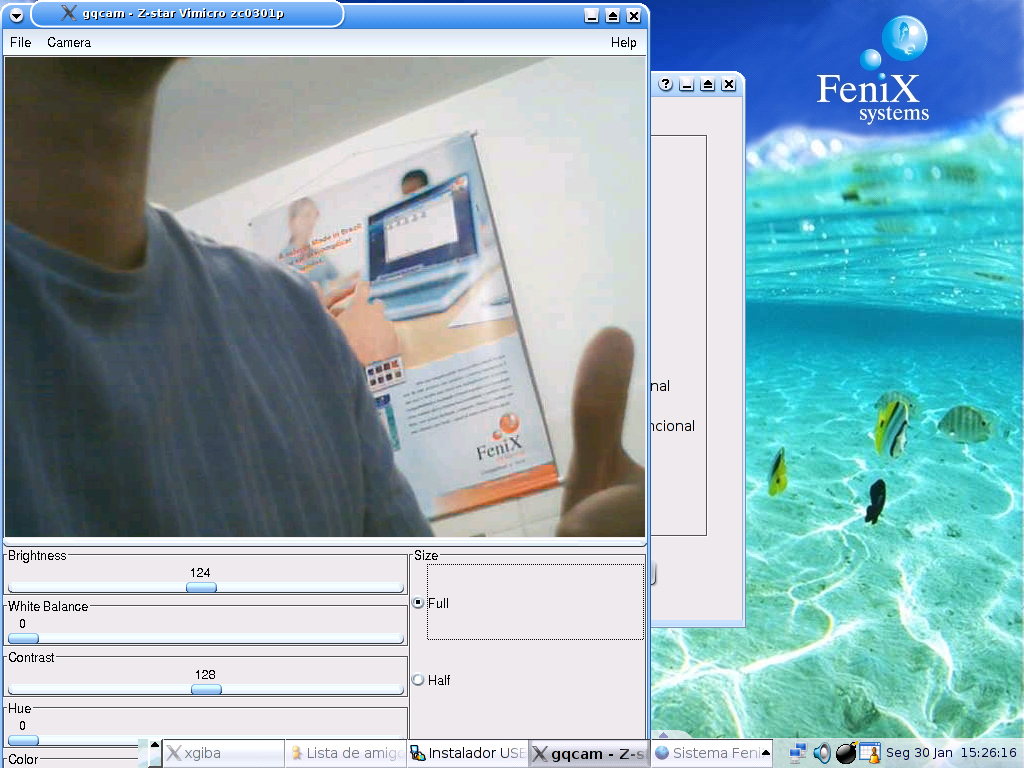Minimize the background dialog window

(686, 84)
